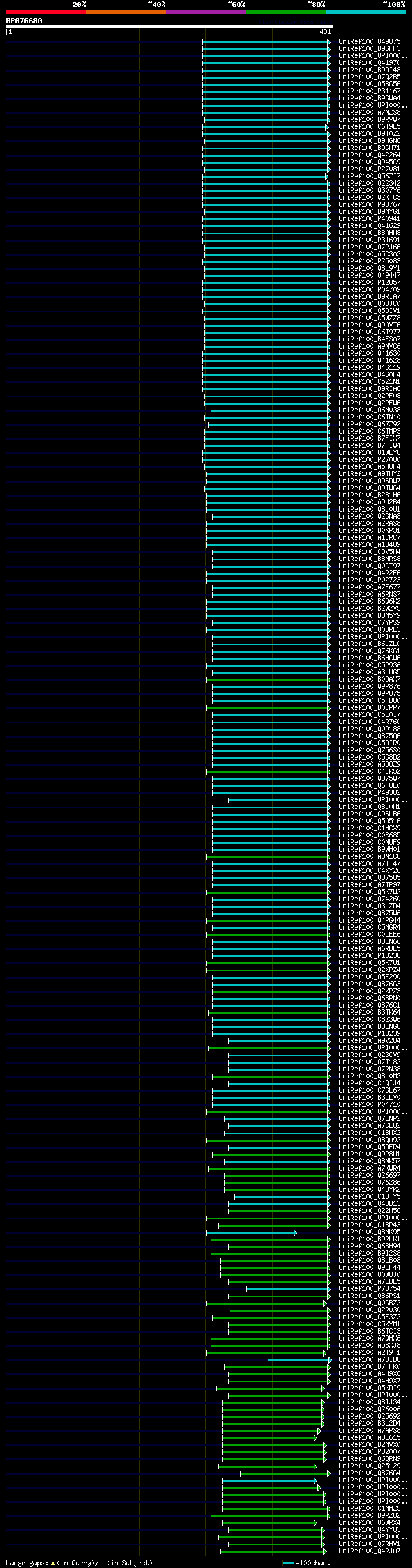The width and height of the screenshot is (412, 1568).
Task: Open hit UniRef100_O49875
Action: (x=370, y=41)
